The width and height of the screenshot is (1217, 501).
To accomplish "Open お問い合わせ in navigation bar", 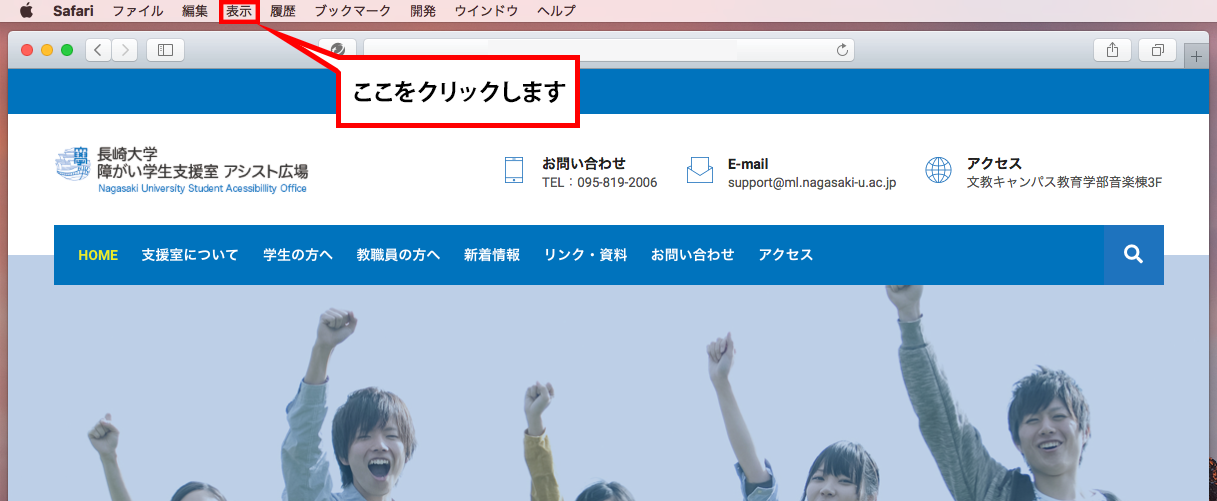I will (x=692, y=255).
